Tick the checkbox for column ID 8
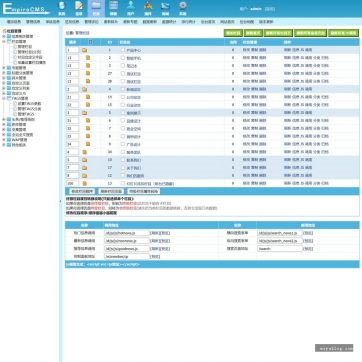 pos(123,136)
